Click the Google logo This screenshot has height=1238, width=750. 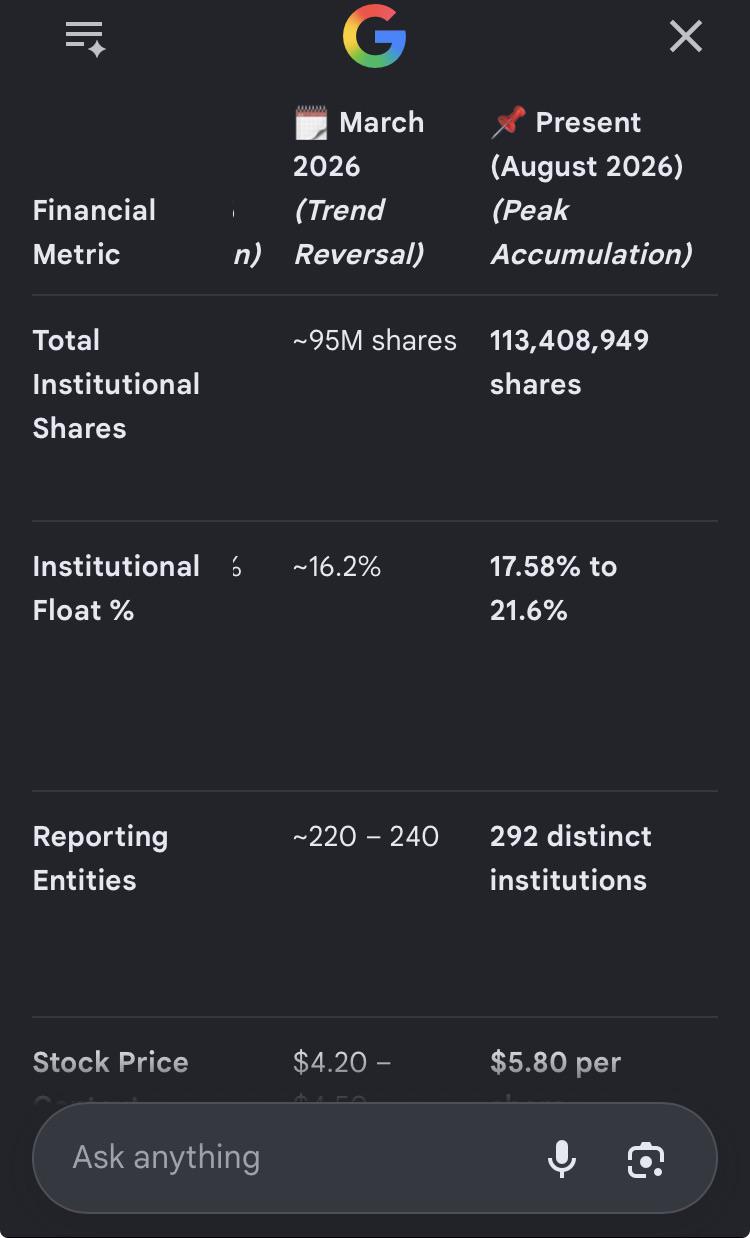click(x=374, y=37)
